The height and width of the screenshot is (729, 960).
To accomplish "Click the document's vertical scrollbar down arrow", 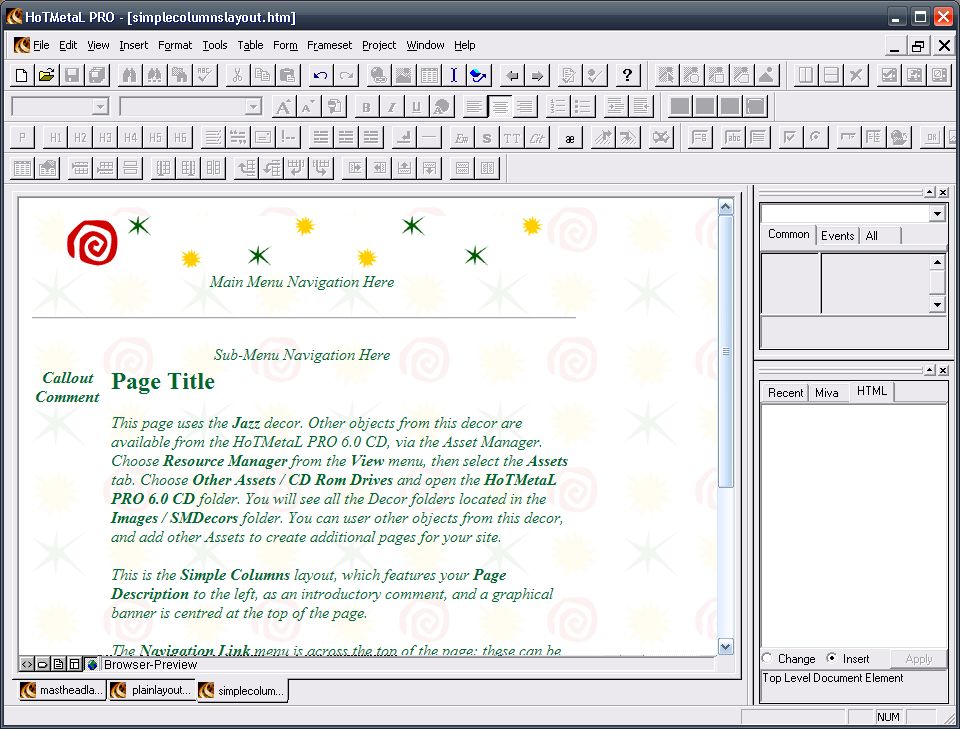I will tap(726, 647).
